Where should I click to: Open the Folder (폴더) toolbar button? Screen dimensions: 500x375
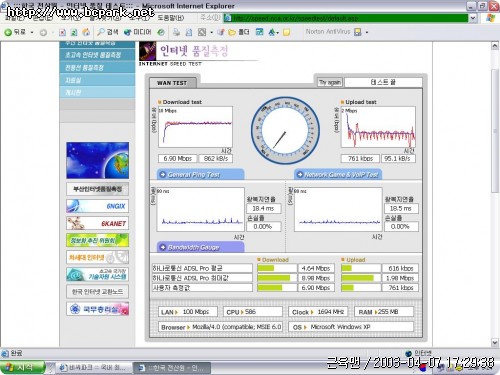point(239,32)
